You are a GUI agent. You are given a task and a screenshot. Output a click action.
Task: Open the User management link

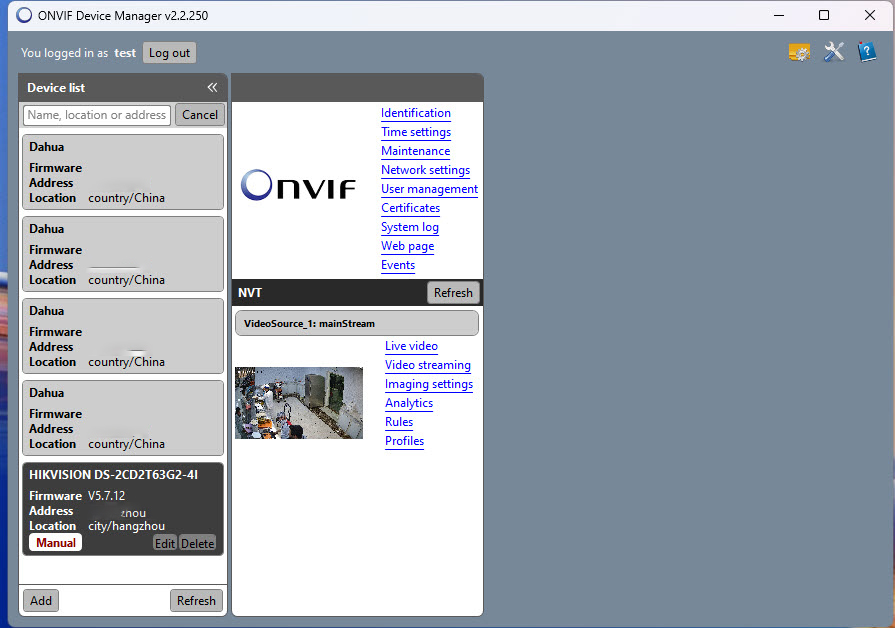tap(429, 189)
